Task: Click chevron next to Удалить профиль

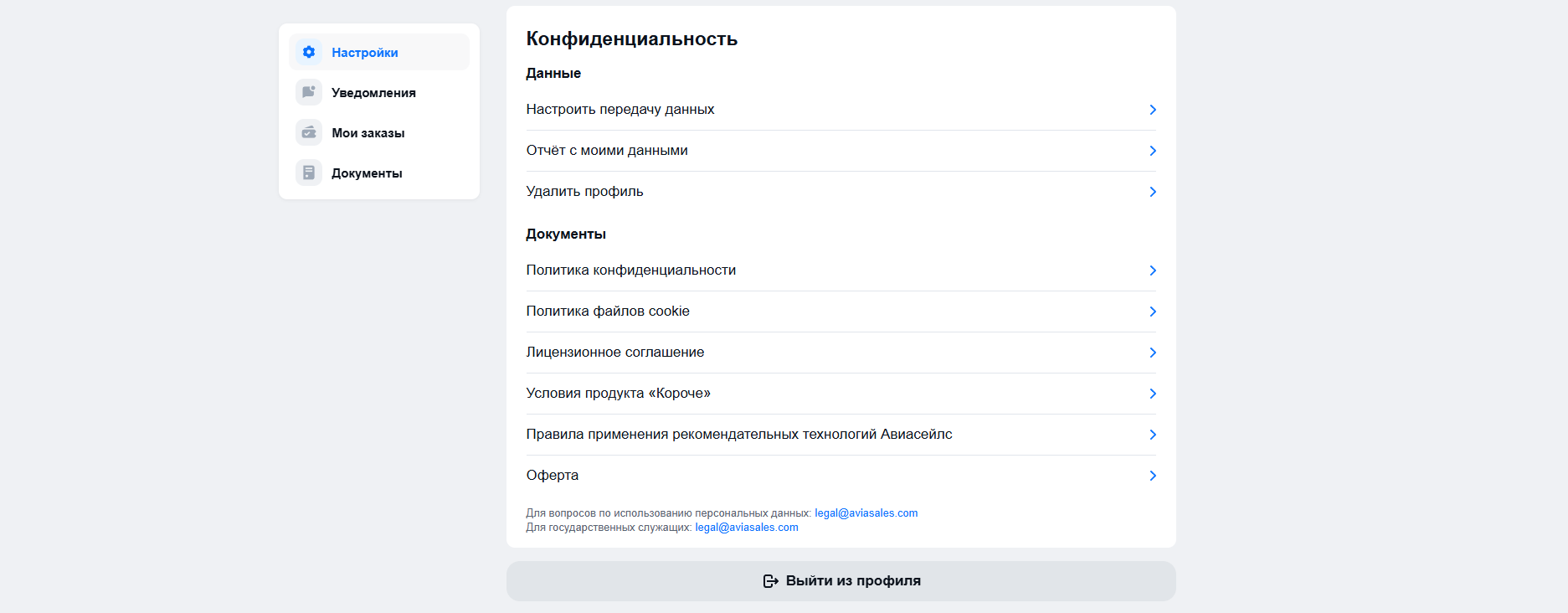Action: [x=1153, y=192]
